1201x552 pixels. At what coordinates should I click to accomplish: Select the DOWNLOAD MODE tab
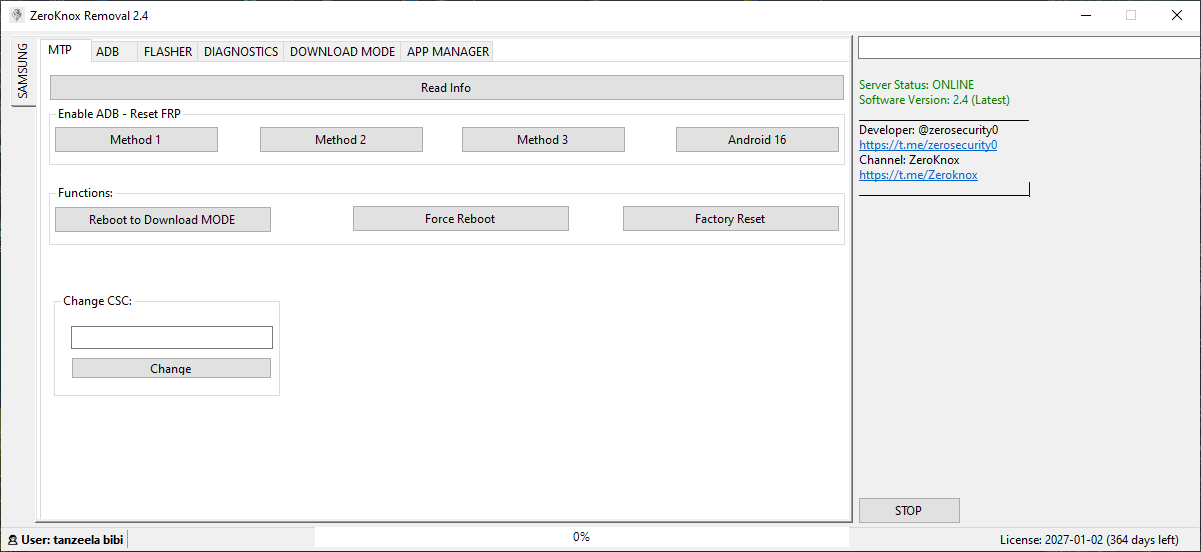pos(342,52)
